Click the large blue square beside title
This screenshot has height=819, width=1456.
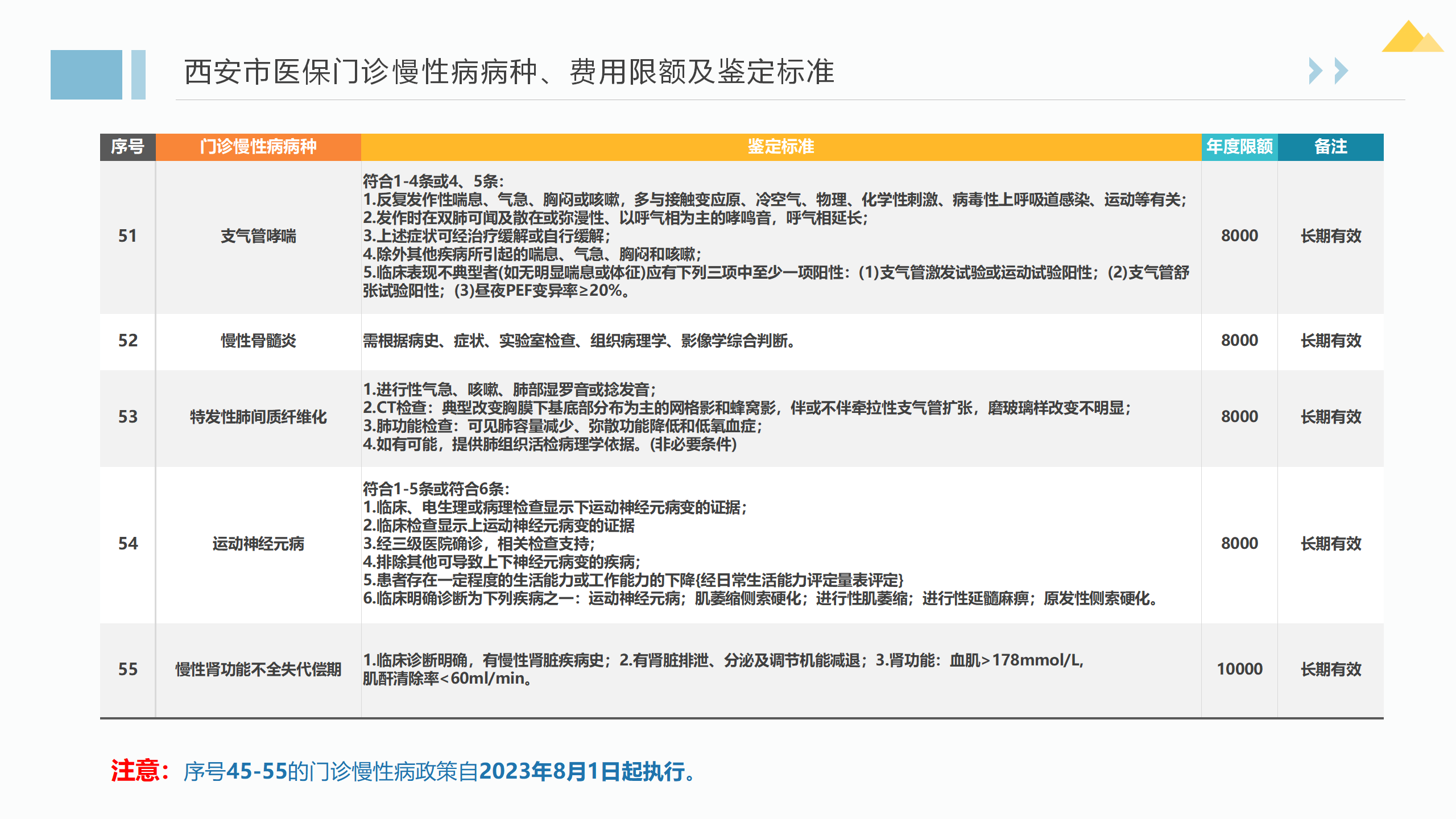(86, 75)
